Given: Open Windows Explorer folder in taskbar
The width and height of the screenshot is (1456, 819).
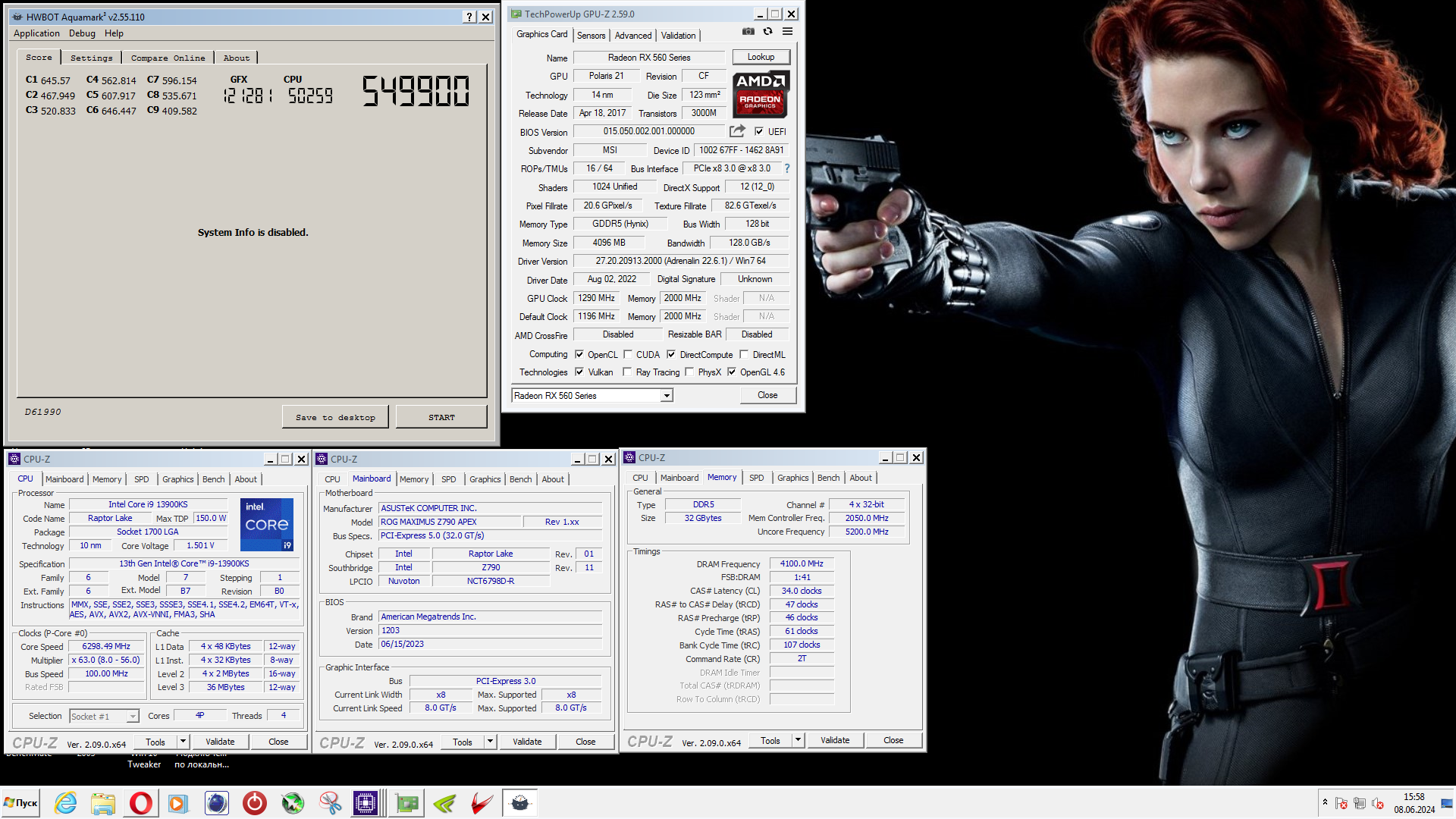Looking at the screenshot, I should (x=103, y=803).
